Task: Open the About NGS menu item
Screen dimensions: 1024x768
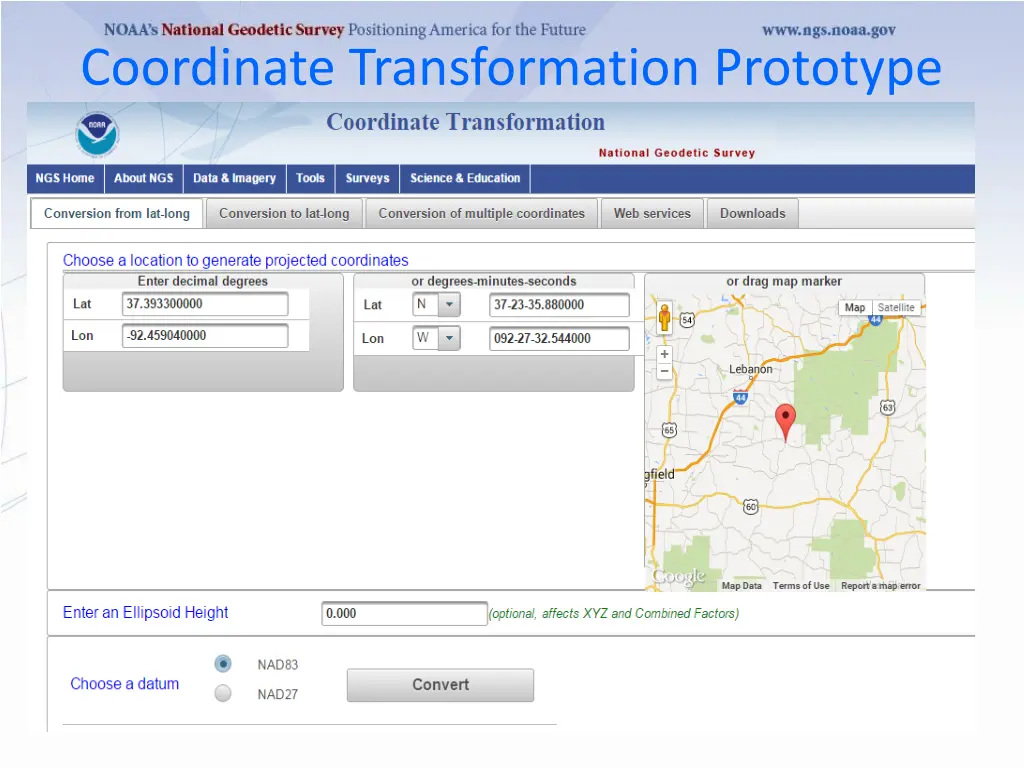Action: pos(144,178)
